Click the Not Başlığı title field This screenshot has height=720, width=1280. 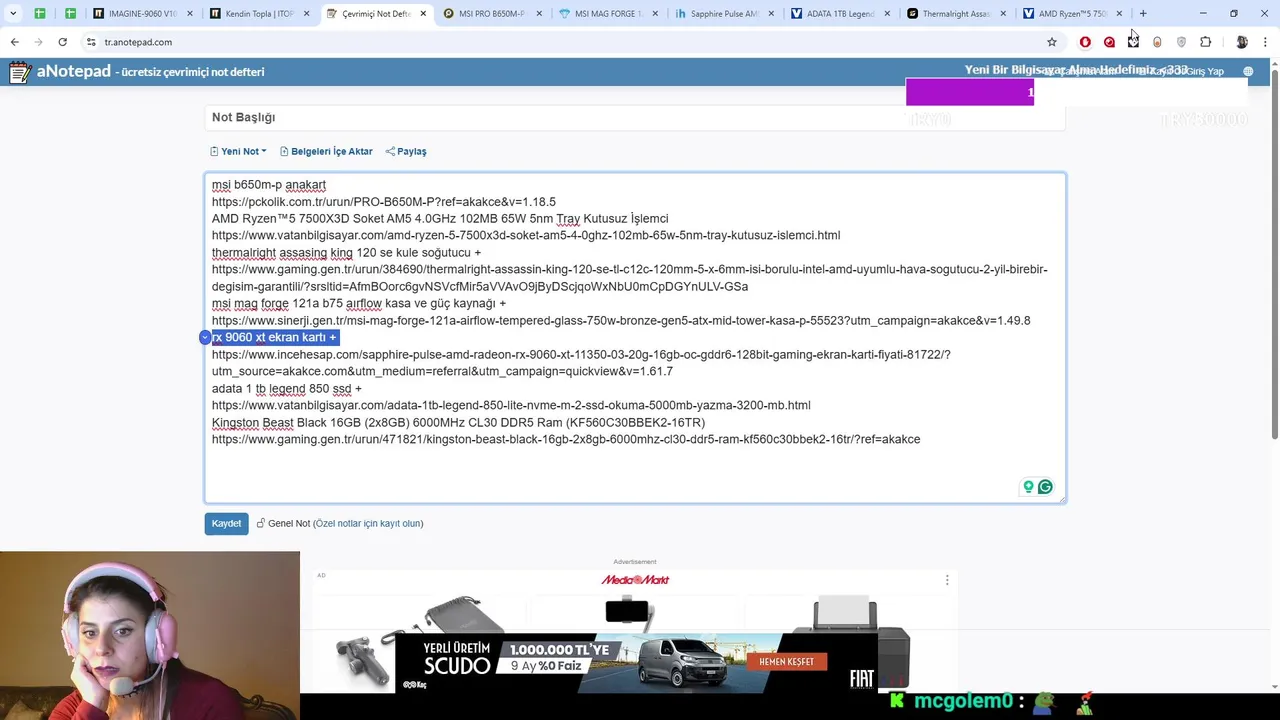click(x=635, y=117)
